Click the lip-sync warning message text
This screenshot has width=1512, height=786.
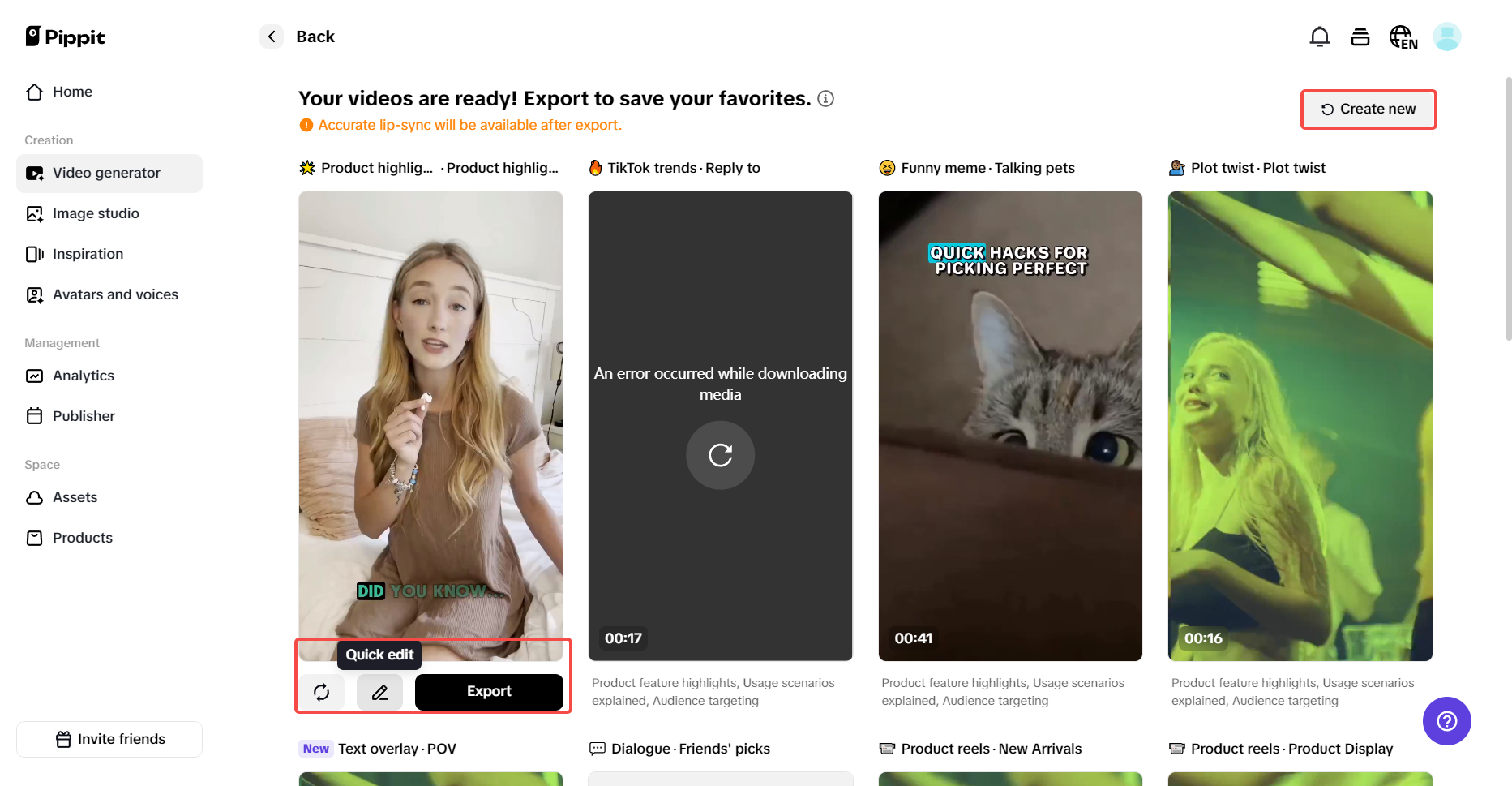tap(470, 125)
